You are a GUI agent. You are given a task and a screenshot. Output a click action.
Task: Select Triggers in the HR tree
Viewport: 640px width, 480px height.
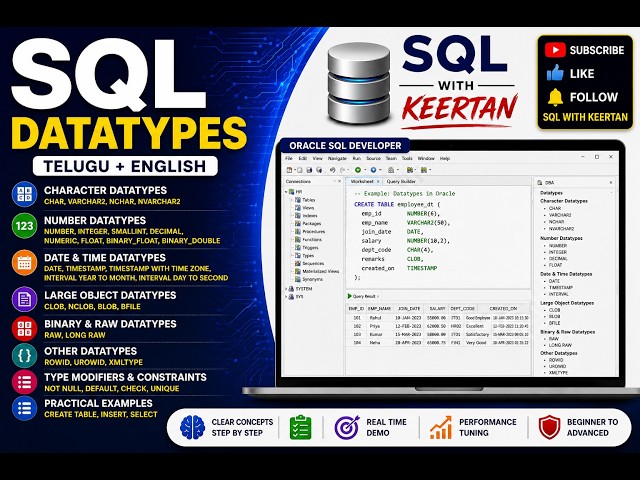pyautogui.click(x=310, y=247)
